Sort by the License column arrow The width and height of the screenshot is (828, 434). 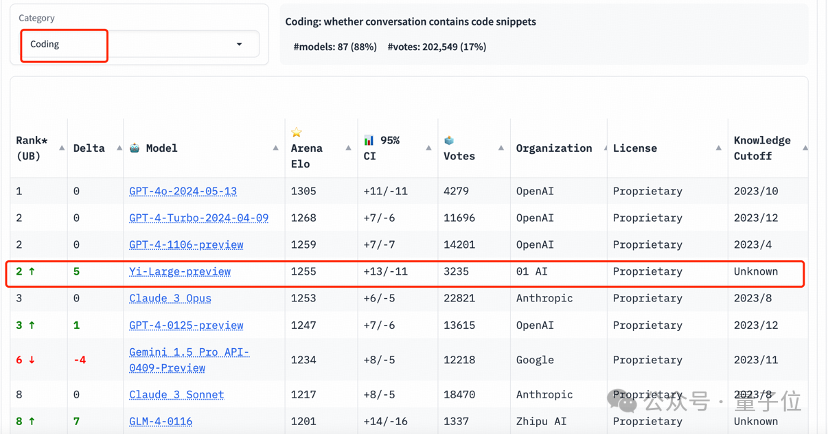pos(719,148)
